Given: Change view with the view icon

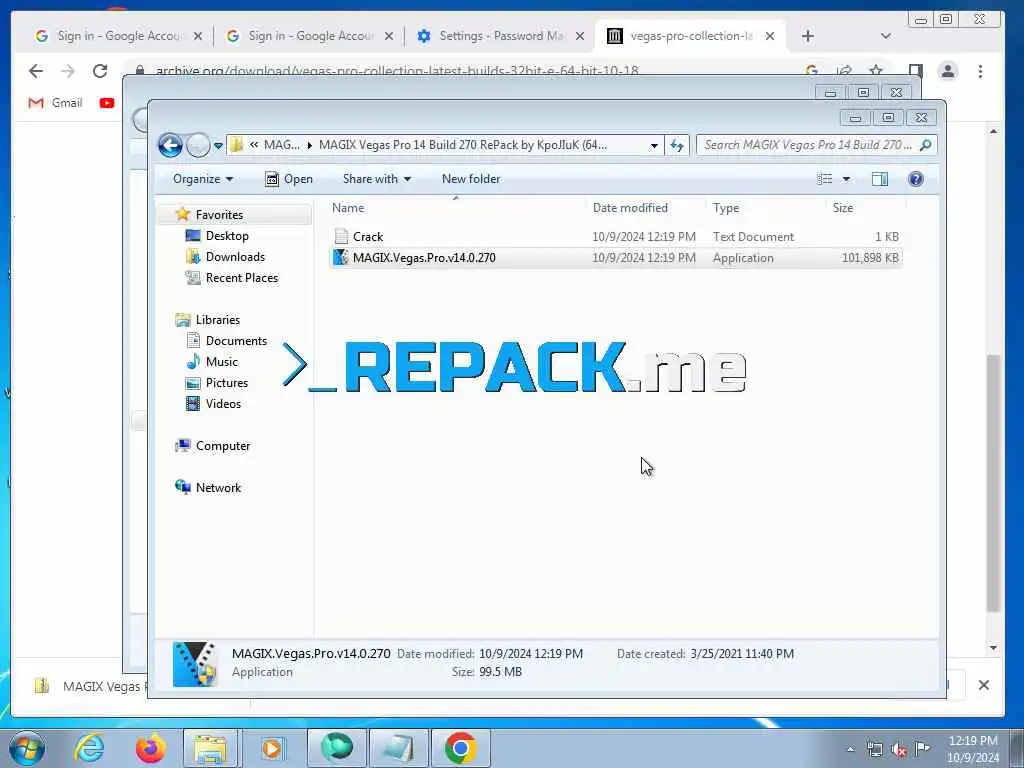Looking at the screenshot, I should pyautogui.click(x=825, y=179).
